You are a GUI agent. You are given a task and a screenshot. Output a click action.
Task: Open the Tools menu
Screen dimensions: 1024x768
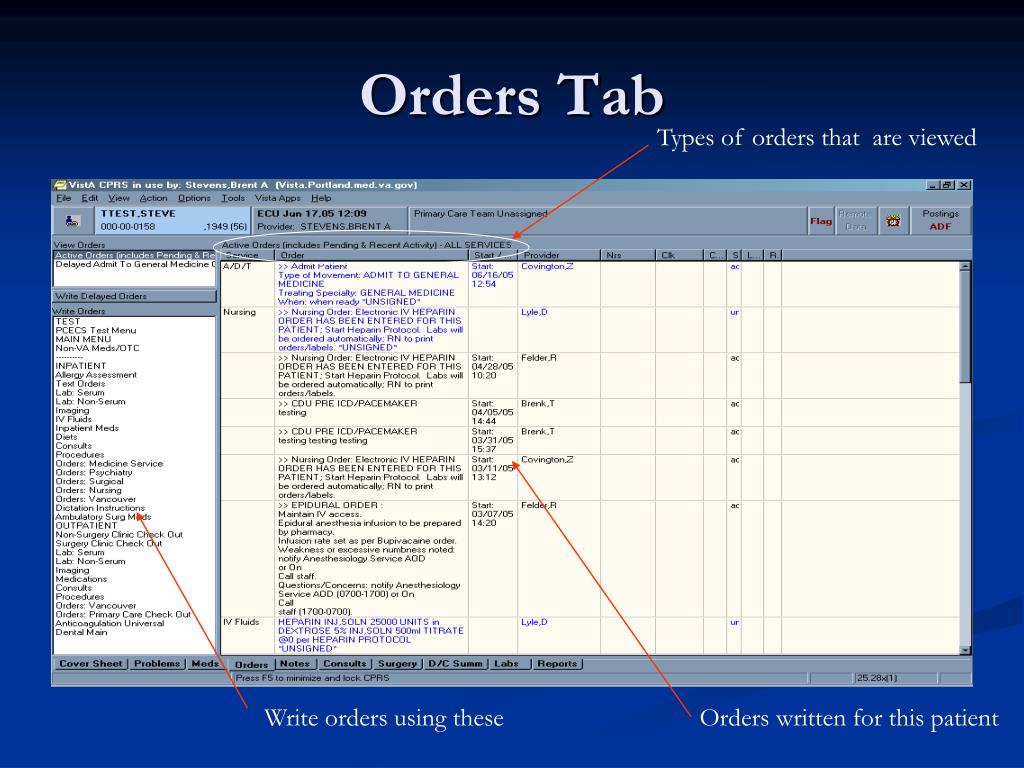233,198
